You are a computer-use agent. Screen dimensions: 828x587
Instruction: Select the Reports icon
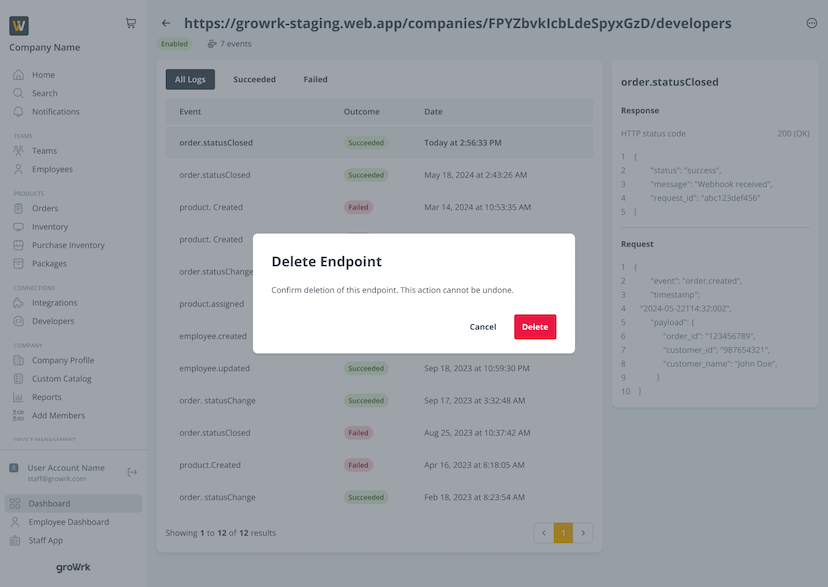point(20,396)
